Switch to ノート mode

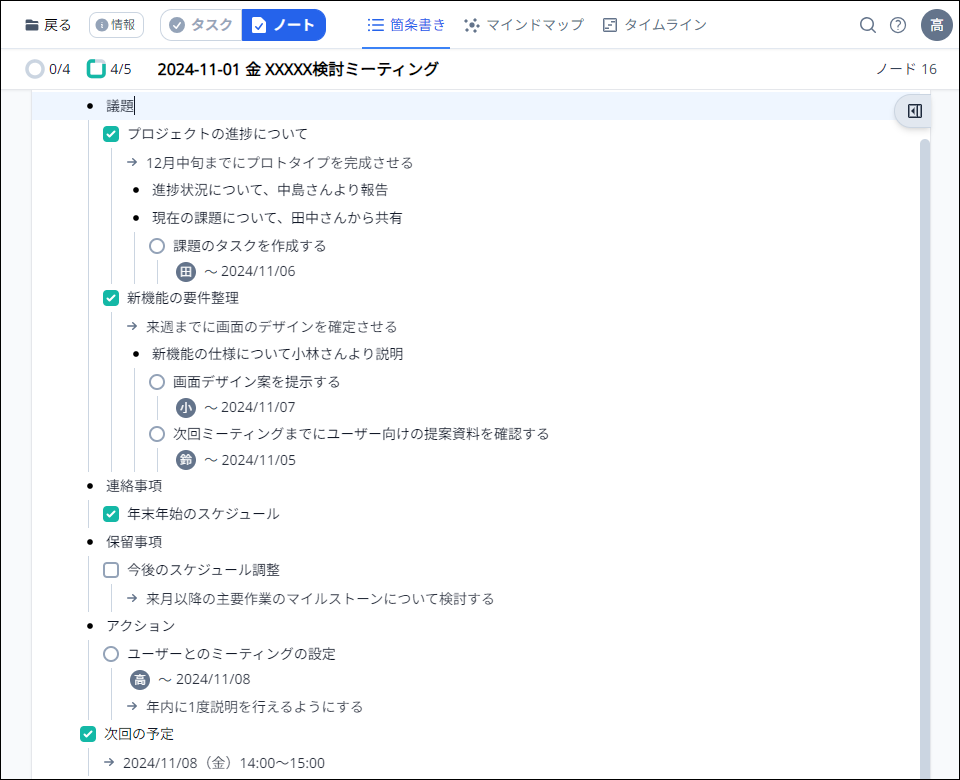283,25
